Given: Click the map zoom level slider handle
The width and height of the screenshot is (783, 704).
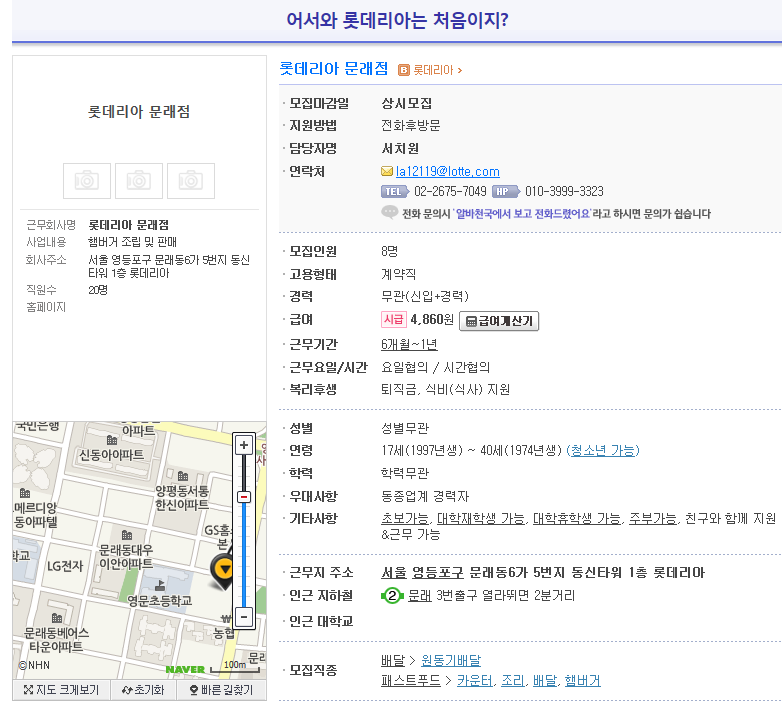Looking at the screenshot, I should pyautogui.click(x=243, y=496).
